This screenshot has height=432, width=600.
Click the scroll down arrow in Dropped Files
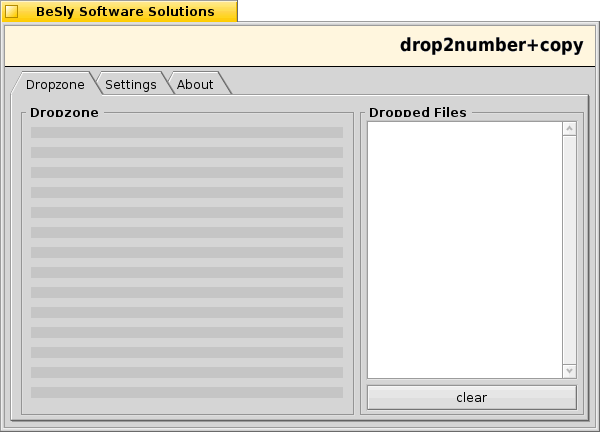(569, 371)
